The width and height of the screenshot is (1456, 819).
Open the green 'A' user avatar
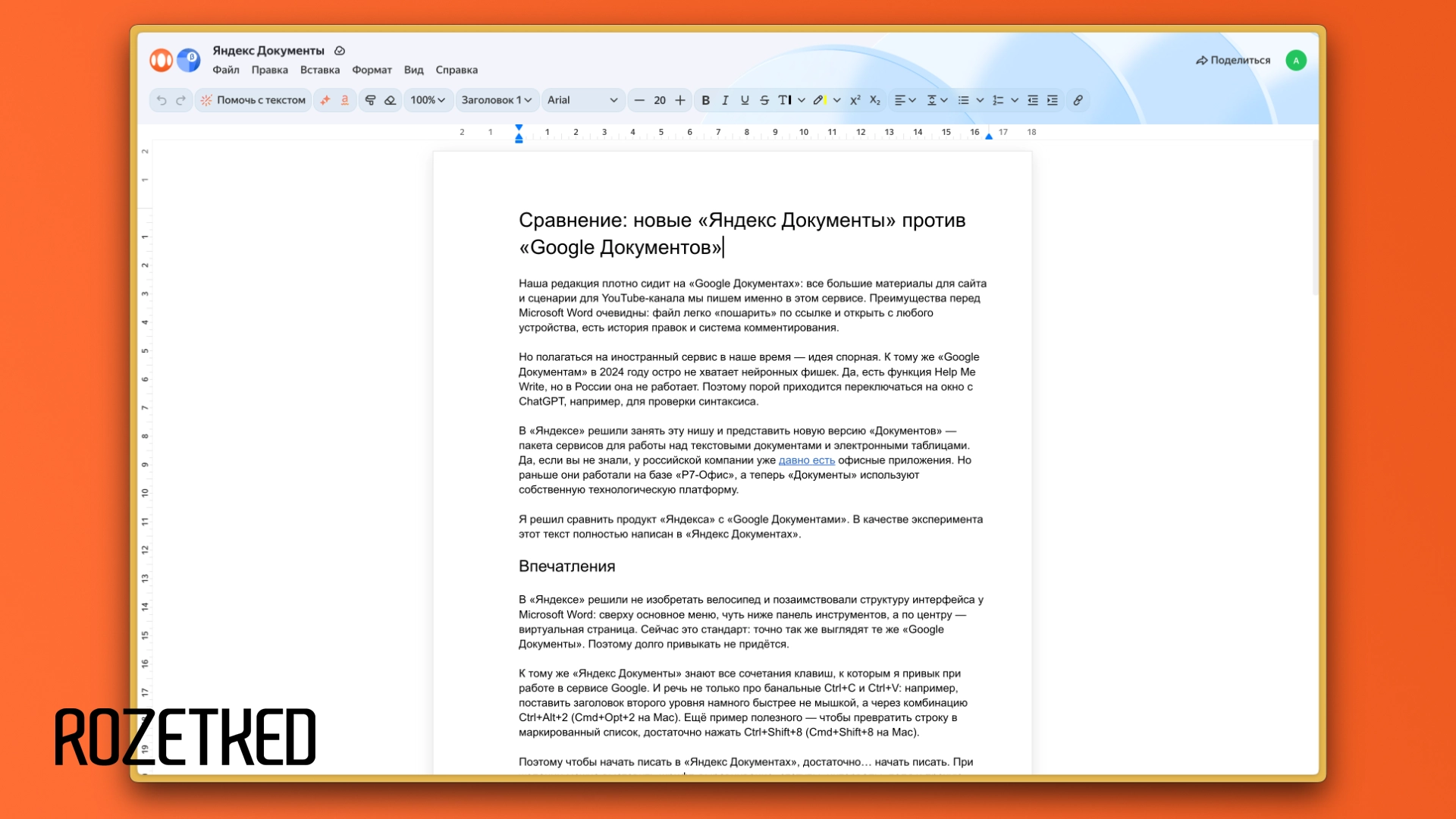coord(1296,60)
